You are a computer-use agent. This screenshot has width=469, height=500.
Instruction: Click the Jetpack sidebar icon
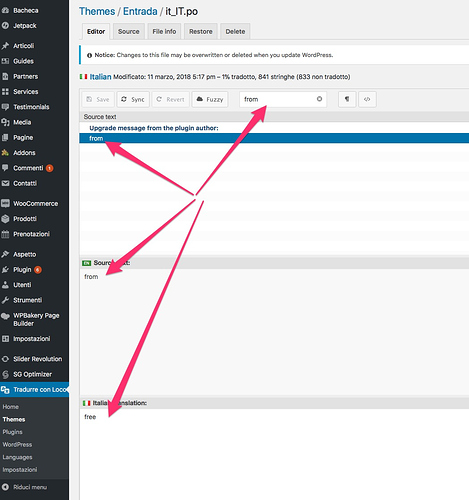pyautogui.click(x=5, y=26)
